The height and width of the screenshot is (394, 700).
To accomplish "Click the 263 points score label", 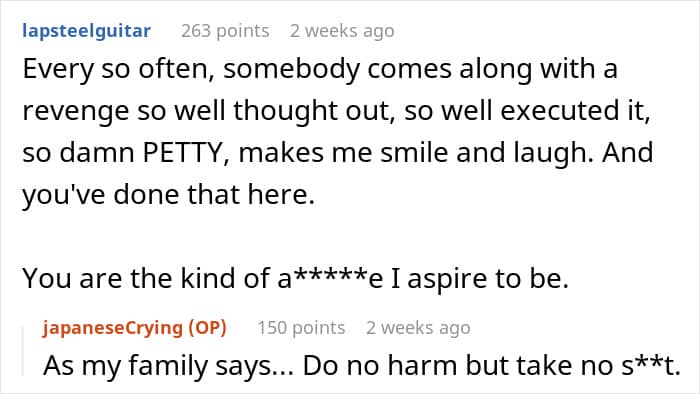I will pyautogui.click(x=225, y=31).
